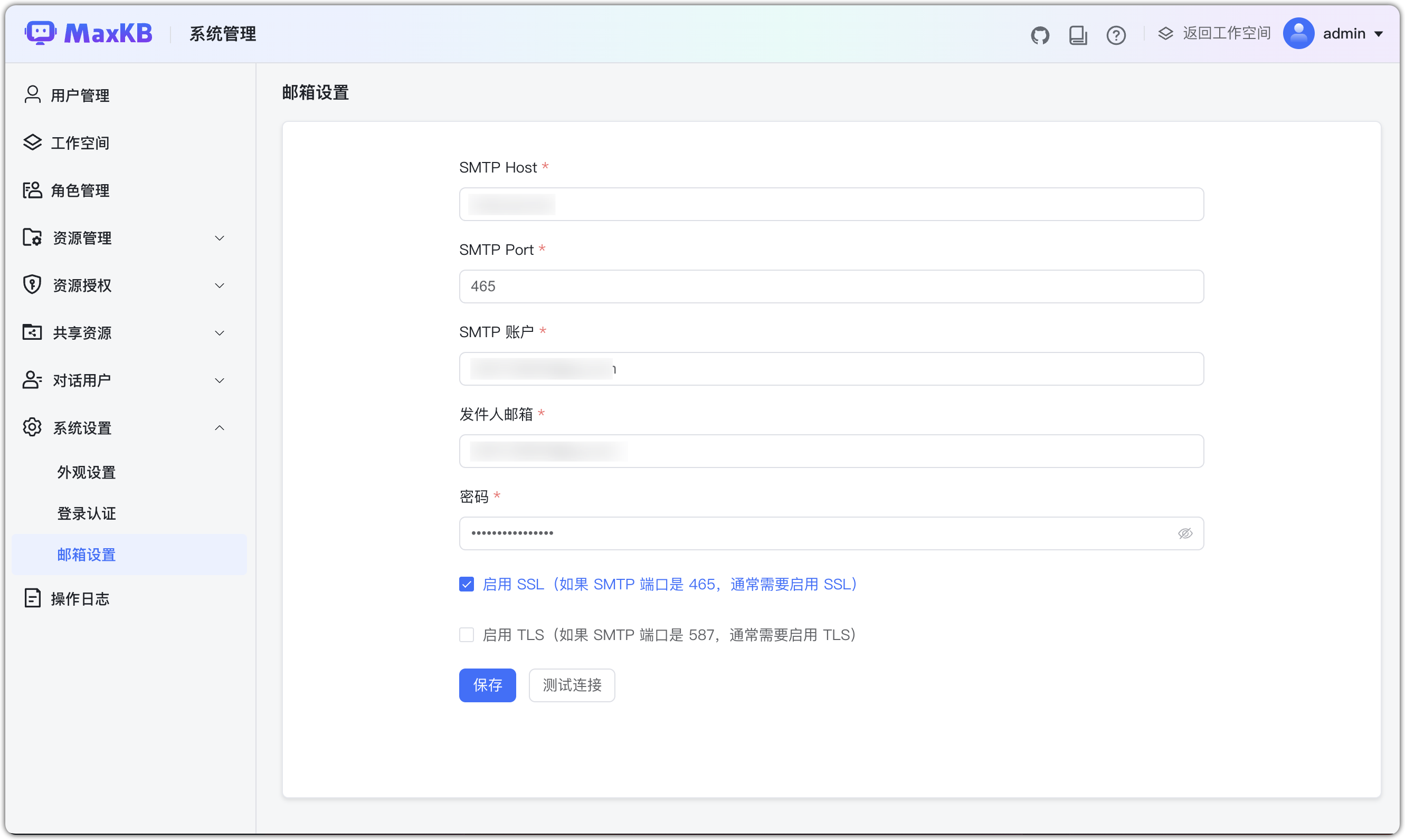1405x840 pixels.
Task: Click the 操作日志 document icon
Action: (x=32, y=598)
